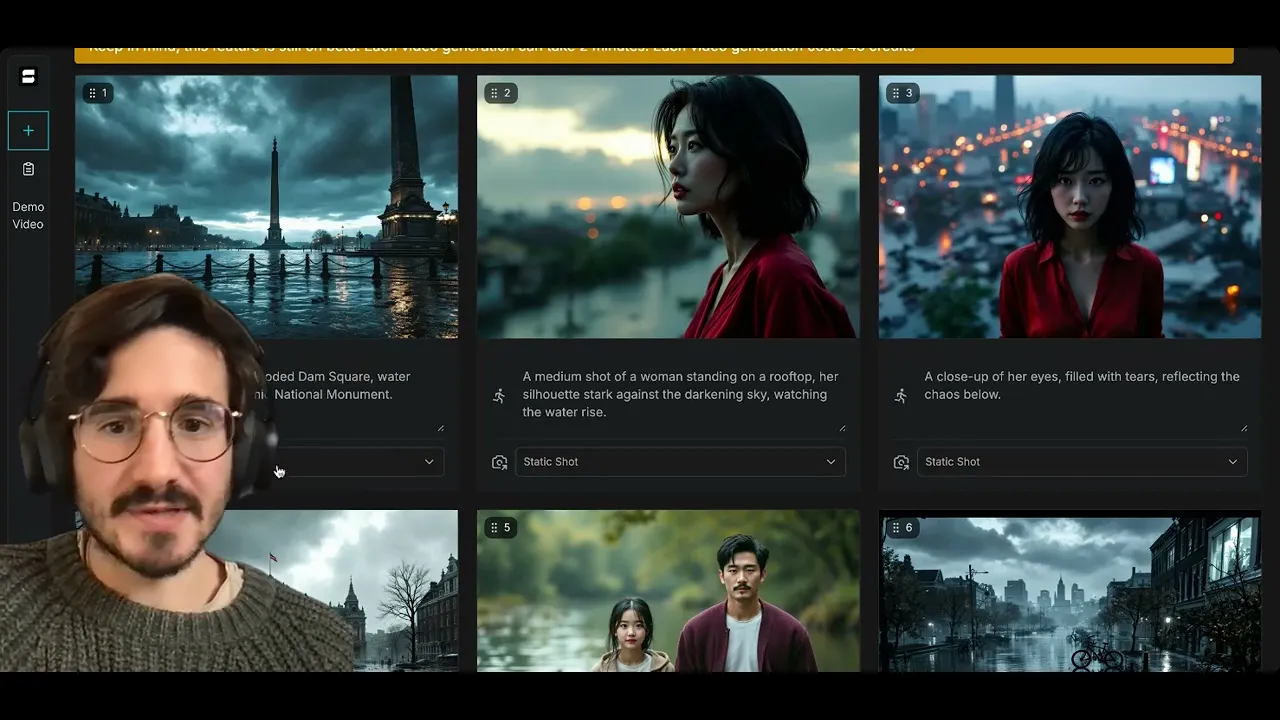The width and height of the screenshot is (1280, 720).
Task: Expand scene 1 camera dropdown chevron
Action: pyautogui.click(x=429, y=462)
